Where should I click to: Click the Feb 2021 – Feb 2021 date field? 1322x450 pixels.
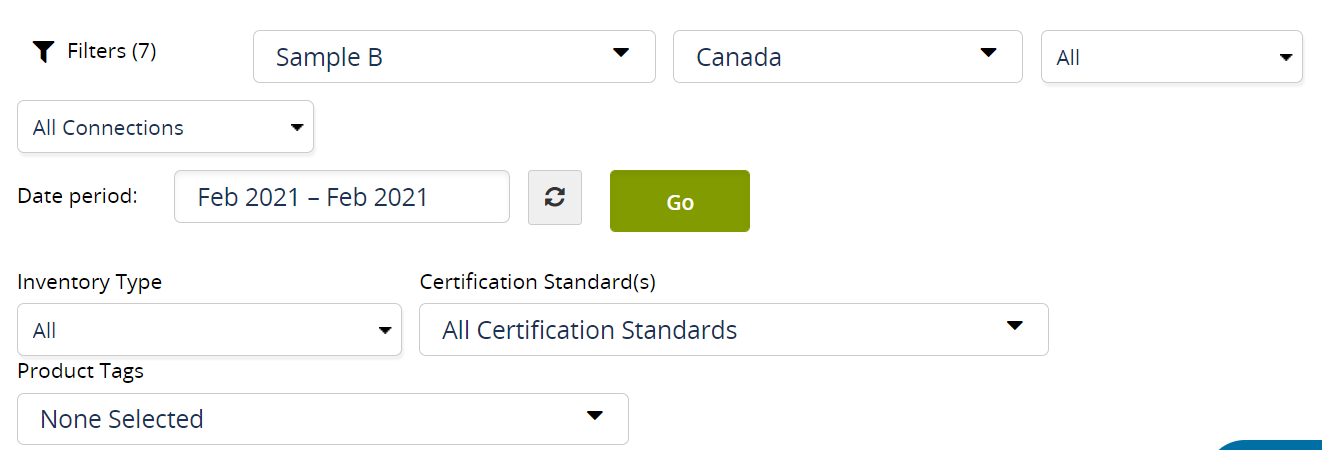tap(341, 197)
